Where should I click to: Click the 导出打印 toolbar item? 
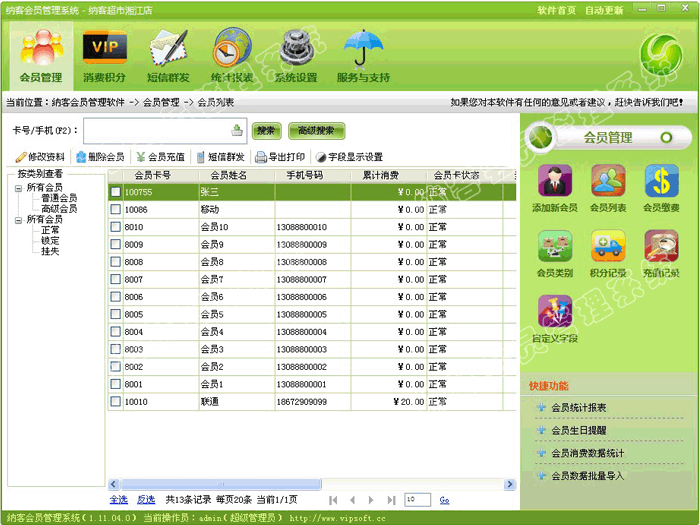pos(280,157)
